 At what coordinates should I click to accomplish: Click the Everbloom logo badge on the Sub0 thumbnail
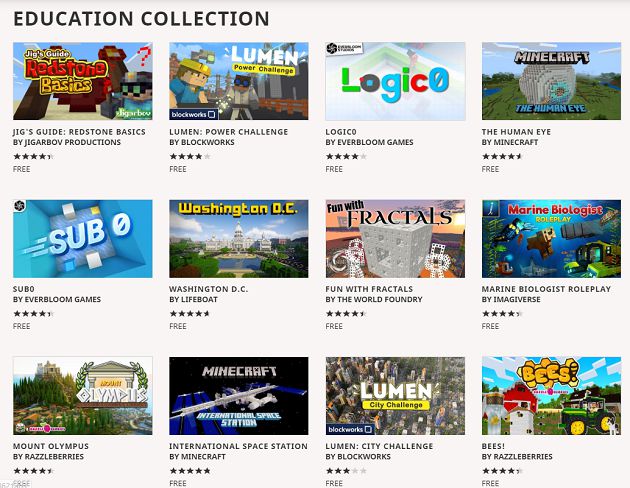[x=20, y=207]
